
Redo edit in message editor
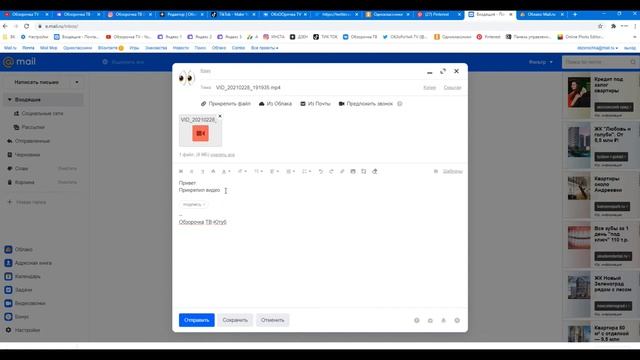pos(331,171)
